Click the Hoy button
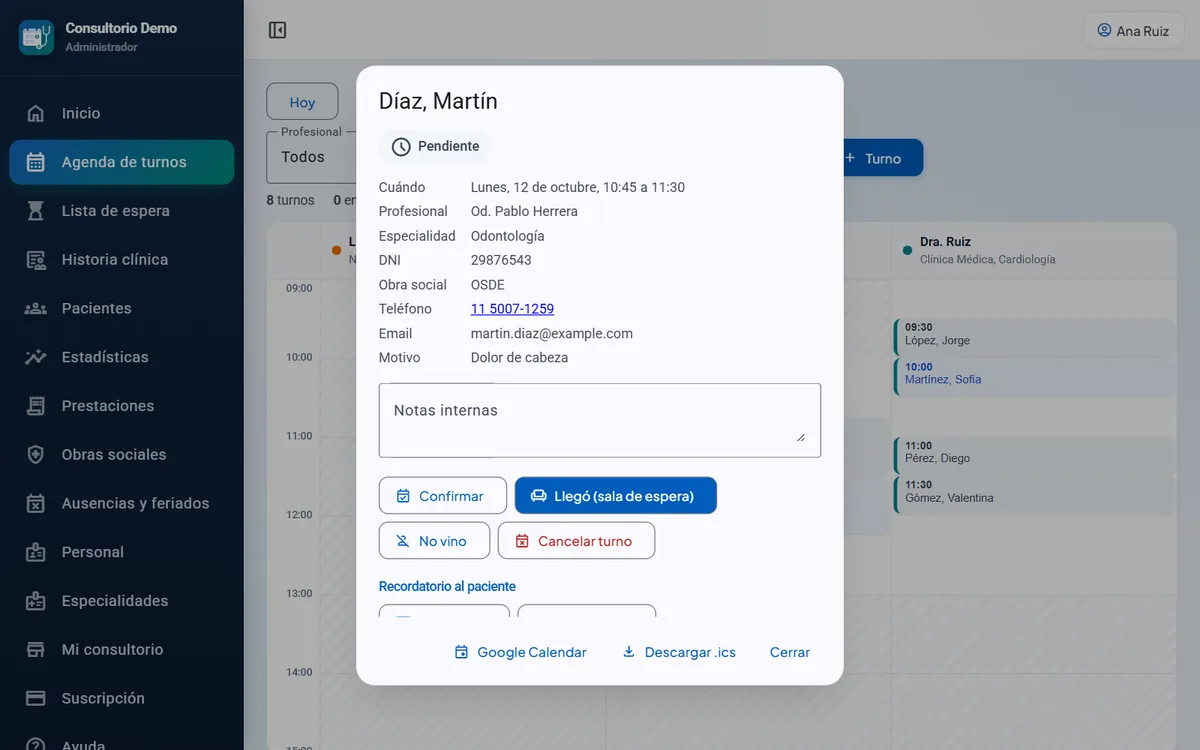1200x750 pixels. click(x=302, y=102)
